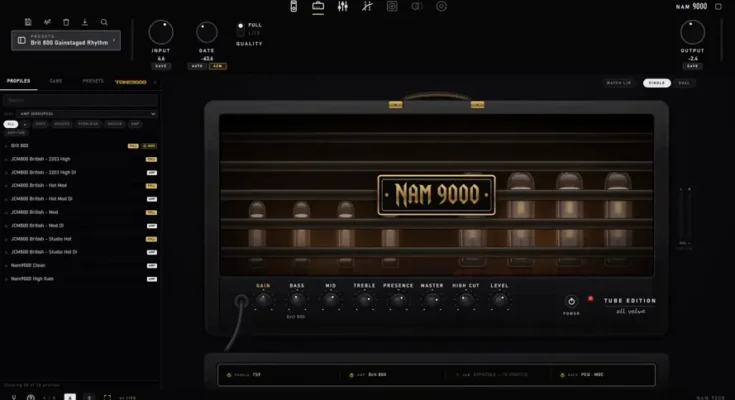Click the Input knob
The height and width of the screenshot is (400, 735).
pyautogui.click(x=161, y=32)
